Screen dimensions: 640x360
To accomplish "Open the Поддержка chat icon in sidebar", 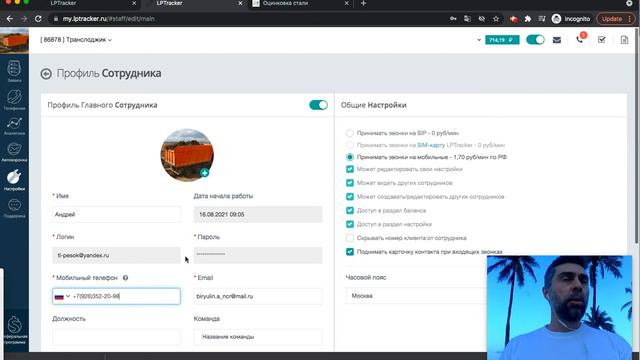I will point(14,207).
